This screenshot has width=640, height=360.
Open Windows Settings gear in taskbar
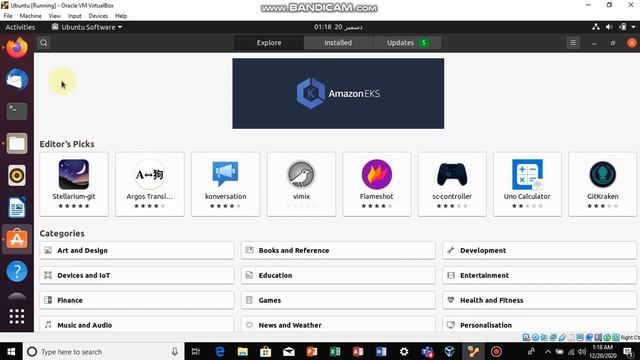pyautogui.click(x=404, y=351)
